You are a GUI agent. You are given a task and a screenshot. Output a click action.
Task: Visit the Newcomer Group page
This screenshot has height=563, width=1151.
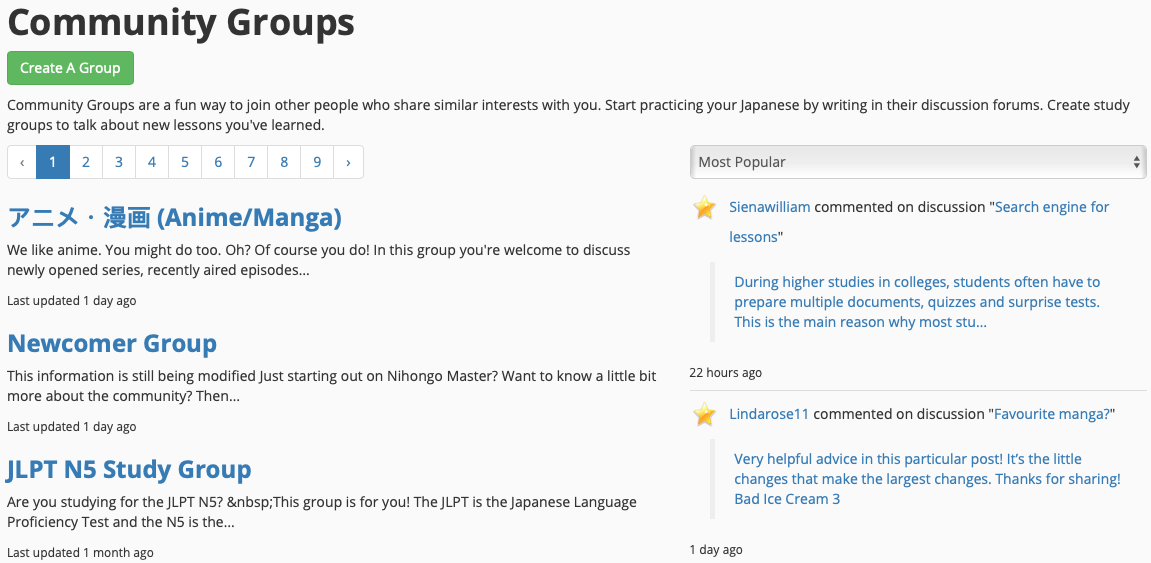pyautogui.click(x=112, y=343)
